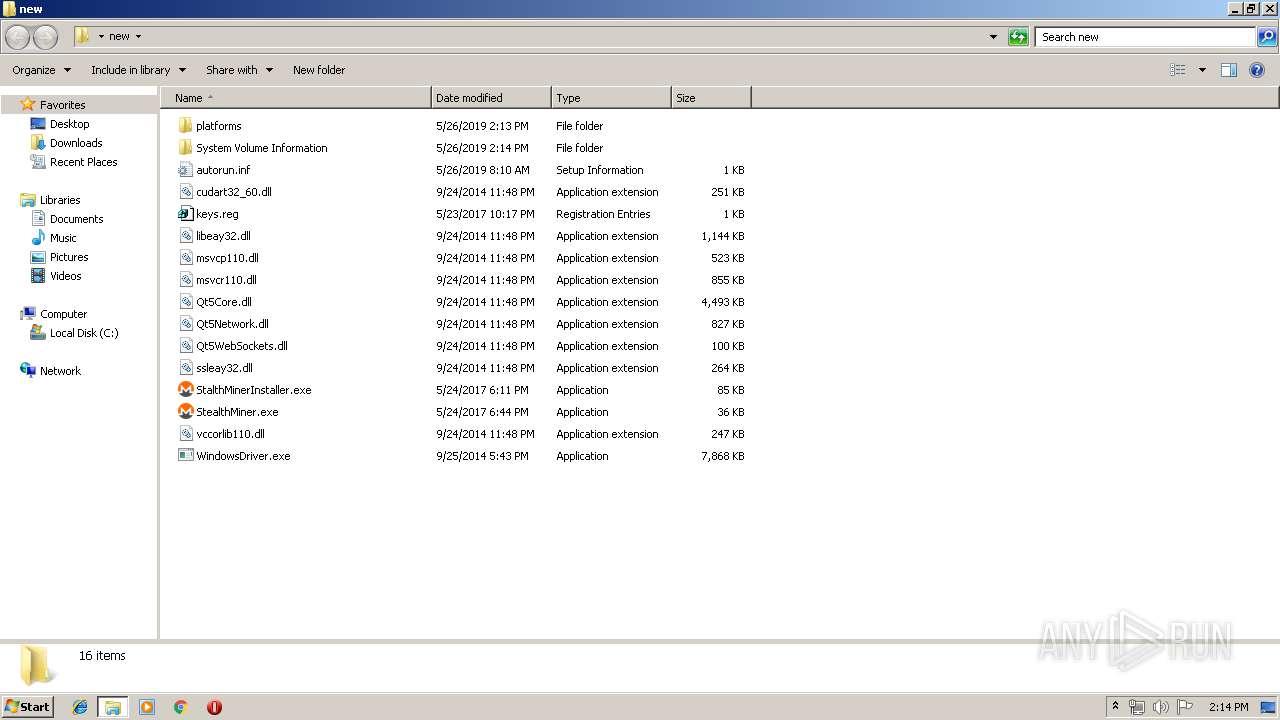Screen dimensions: 1280x720
Task: Open Internet Explorer from the taskbar
Action: [80, 707]
